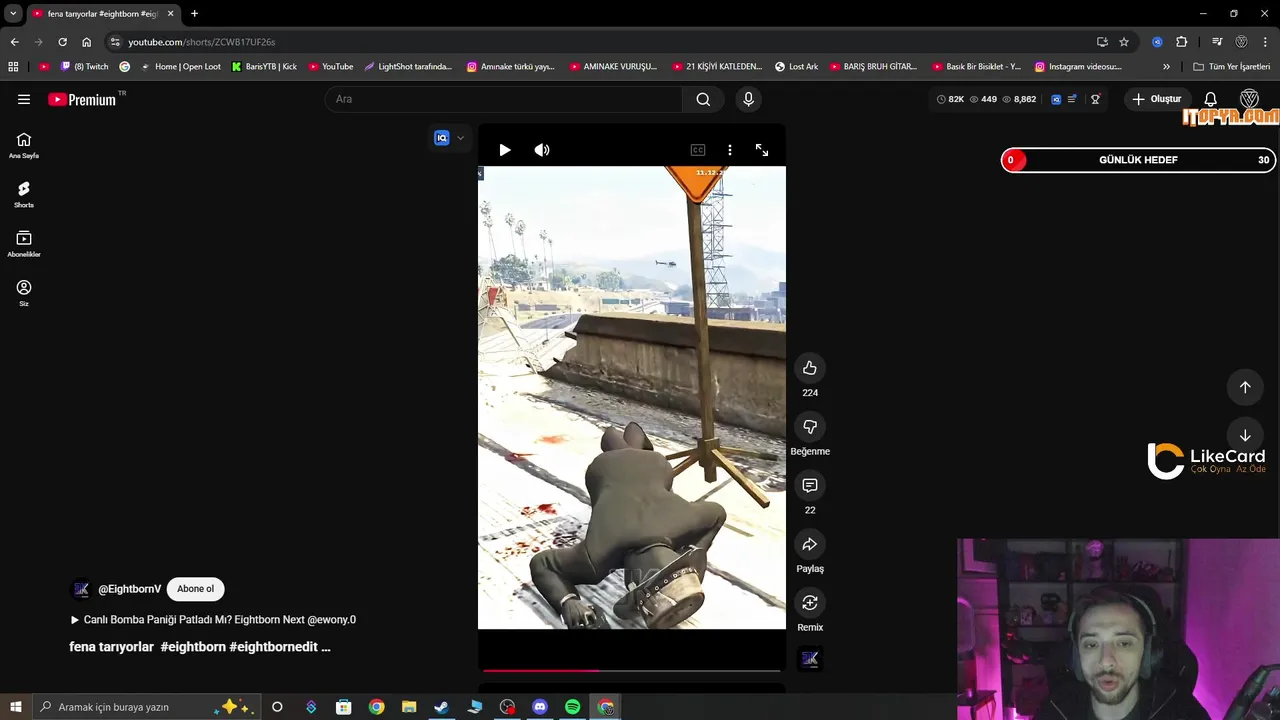
Task: Open the Instagram videosu bookmark
Action: pos(1078,67)
